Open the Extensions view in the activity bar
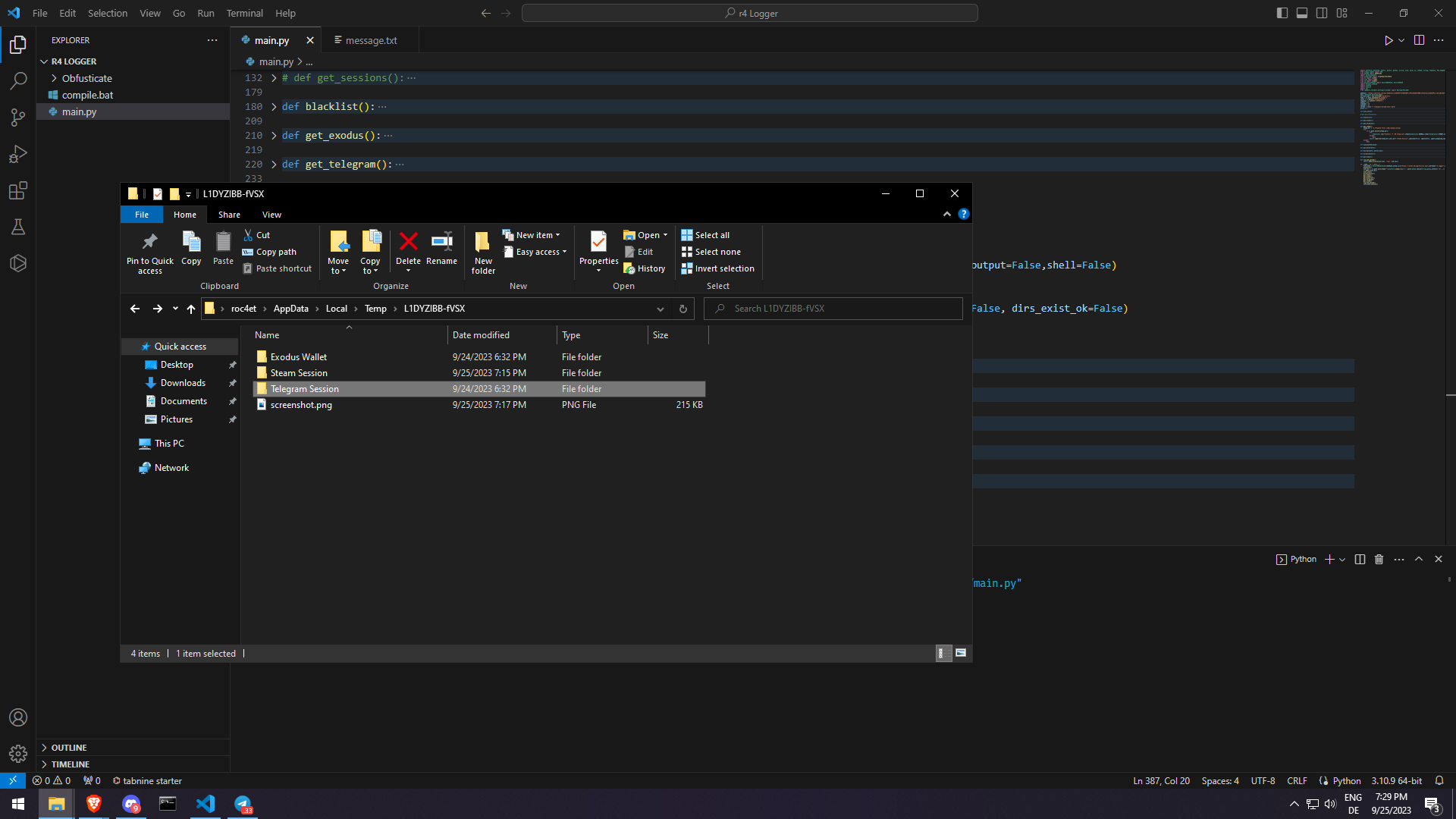The width and height of the screenshot is (1456, 819). (x=18, y=190)
